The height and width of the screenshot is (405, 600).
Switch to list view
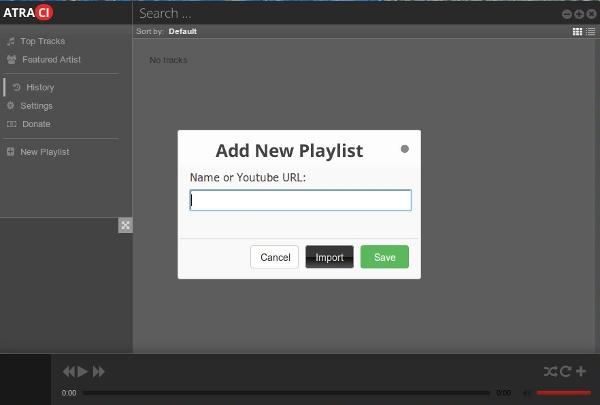(x=591, y=32)
